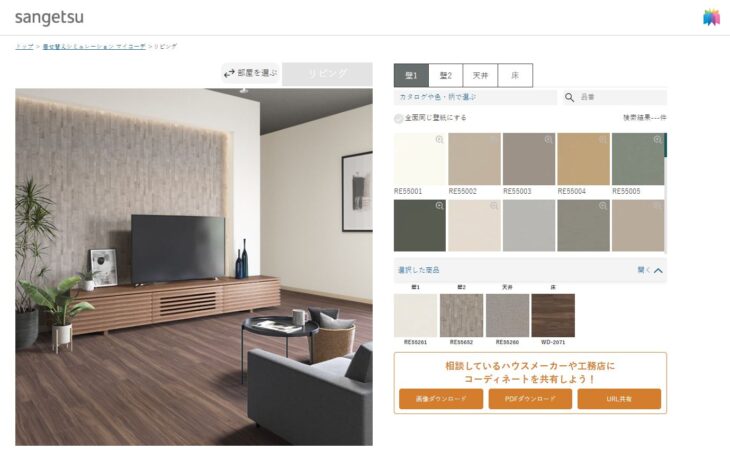Open the カタログや色・柄で選ぶ dropdown
The image size is (730, 450).
pyautogui.click(x=475, y=97)
